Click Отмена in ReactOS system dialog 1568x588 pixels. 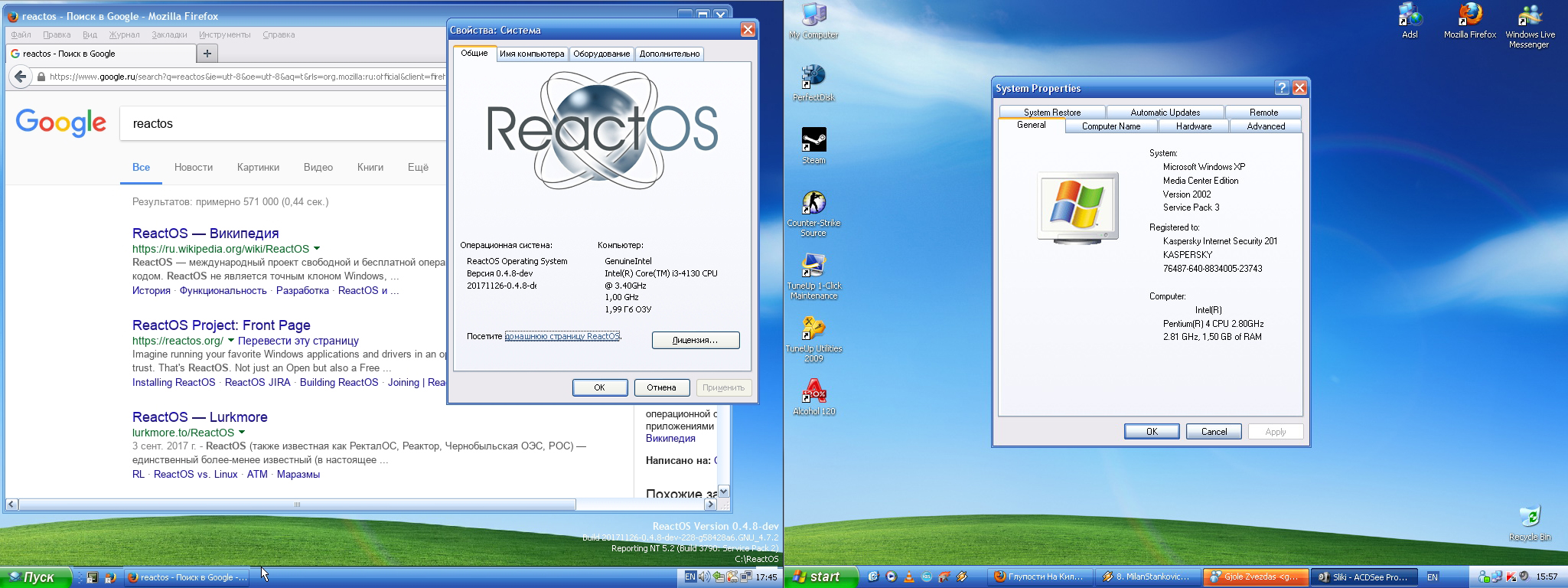click(x=662, y=387)
